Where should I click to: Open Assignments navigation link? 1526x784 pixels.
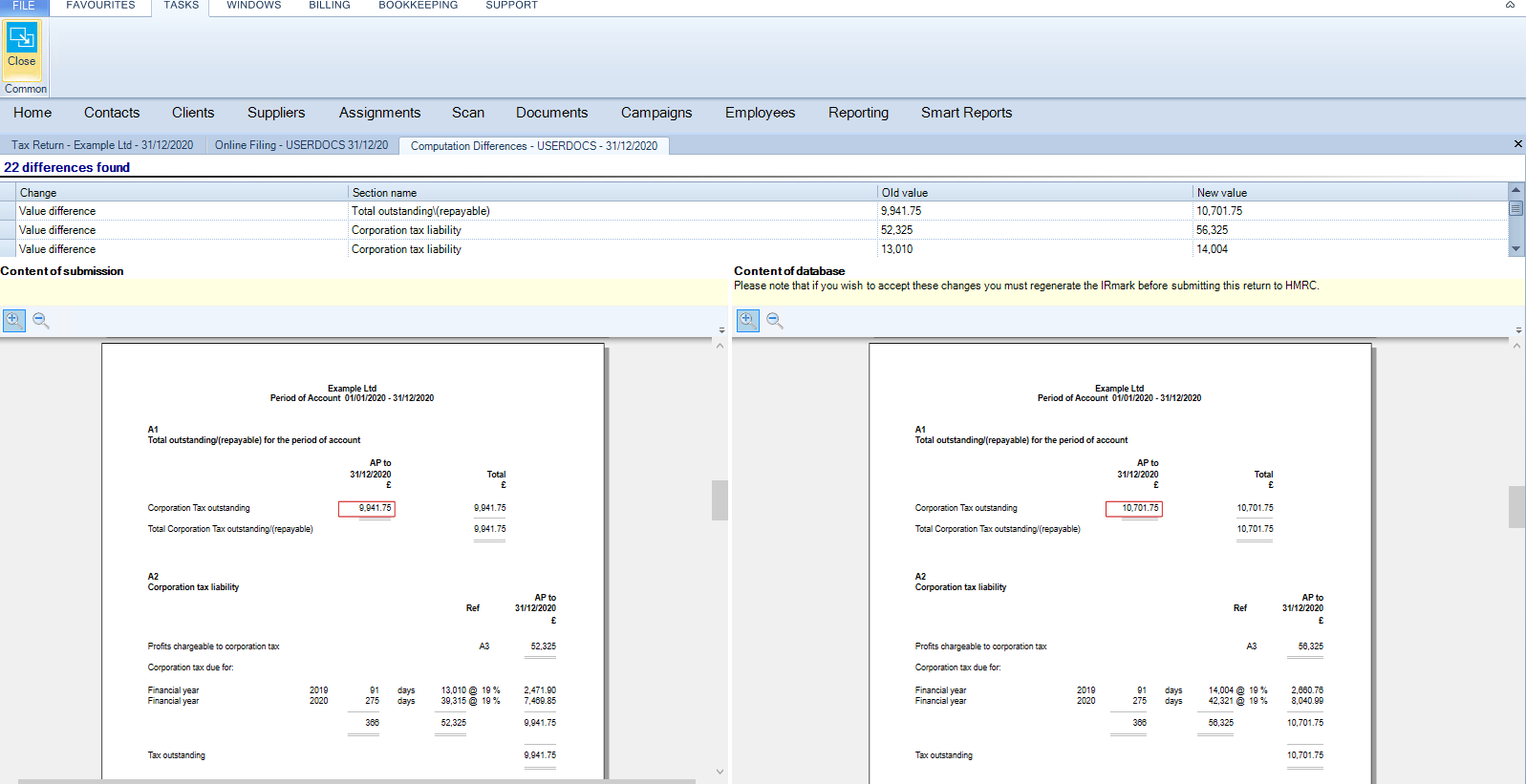[x=379, y=113]
